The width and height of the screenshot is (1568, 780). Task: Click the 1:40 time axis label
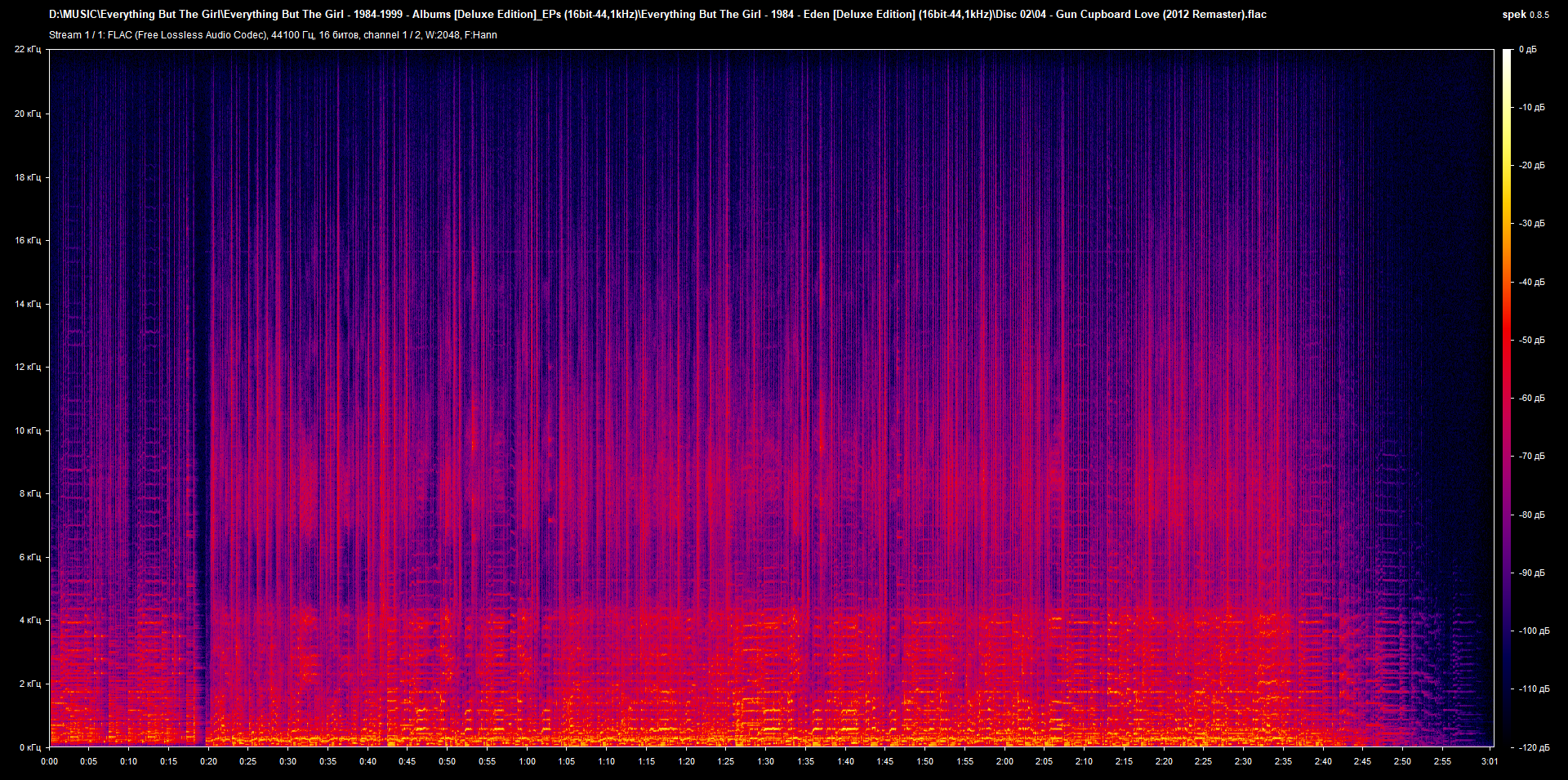846,762
